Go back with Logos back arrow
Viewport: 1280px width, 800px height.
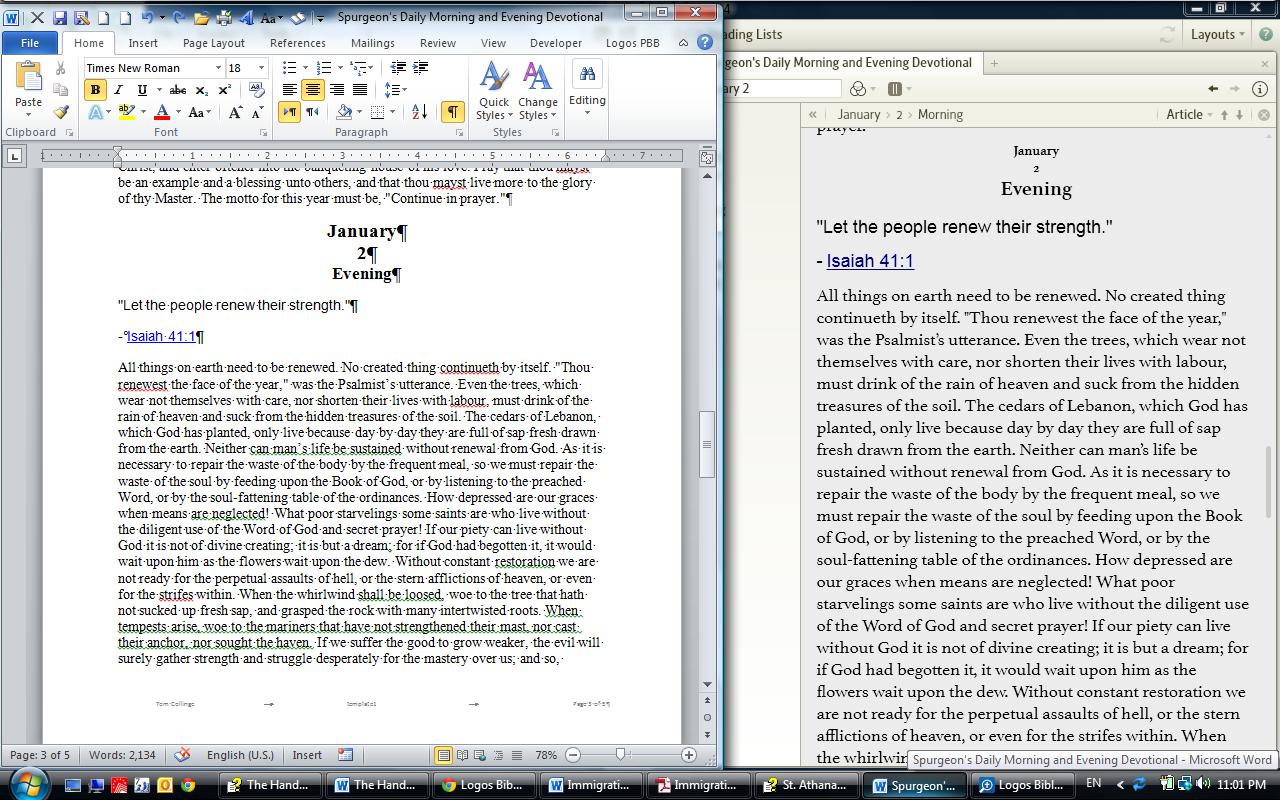1213,89
